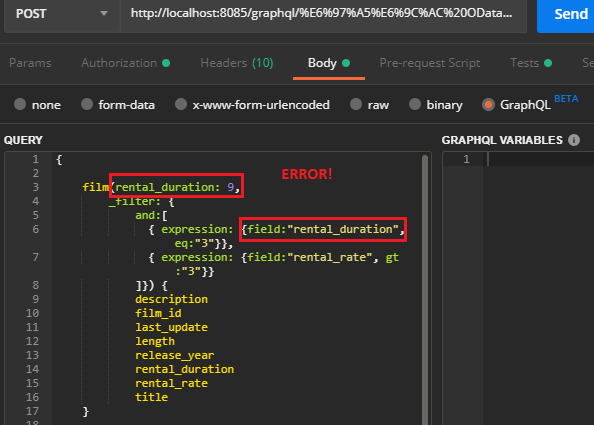Click the GraphQL Variables info icon

[574, 140]
